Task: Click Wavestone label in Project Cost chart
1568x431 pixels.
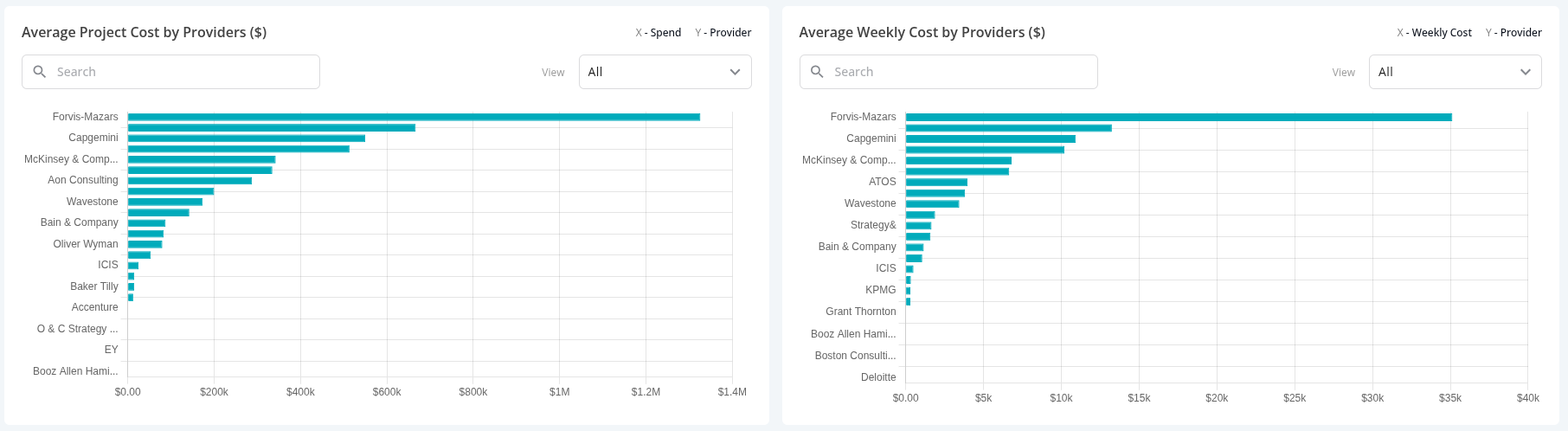Action: pyautogui.click(x=92, y=202)
